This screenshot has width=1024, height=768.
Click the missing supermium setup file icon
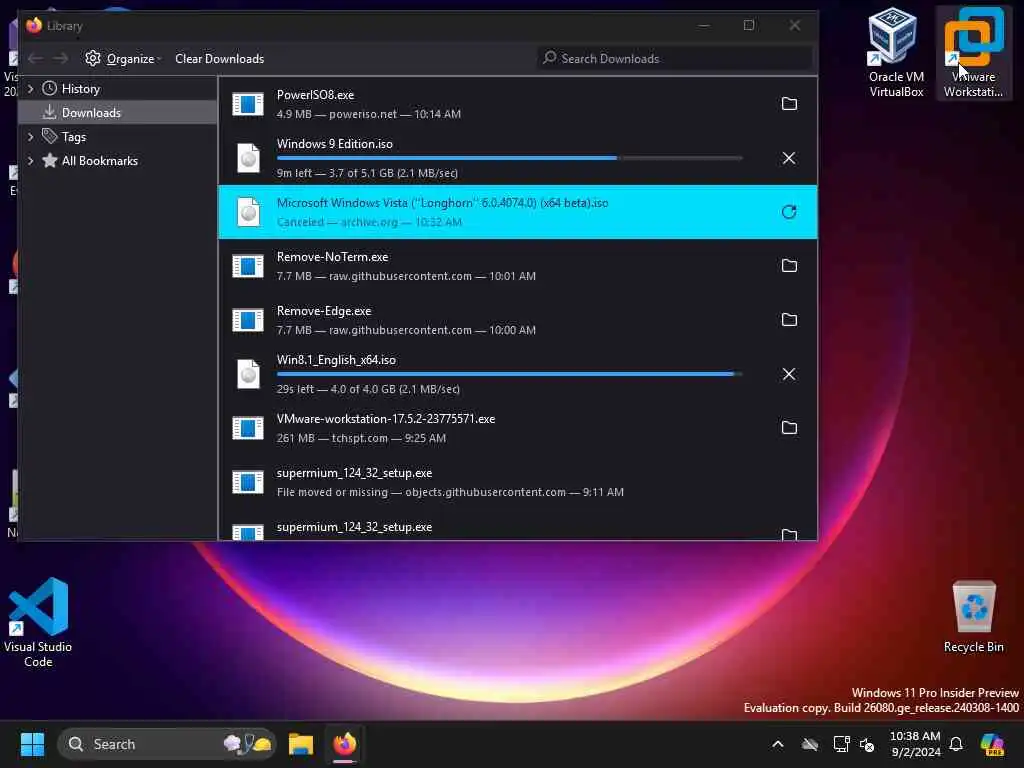click(248, 482)
